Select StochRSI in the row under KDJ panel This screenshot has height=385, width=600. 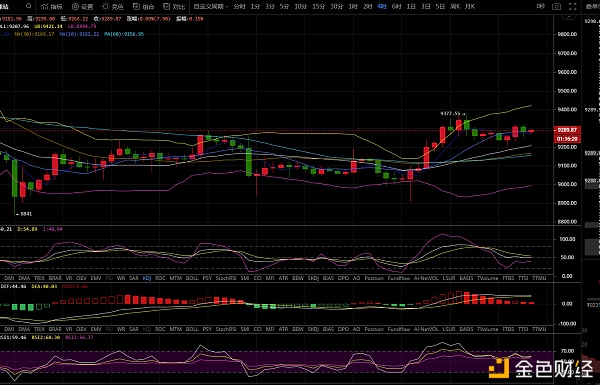pos(226,278)
